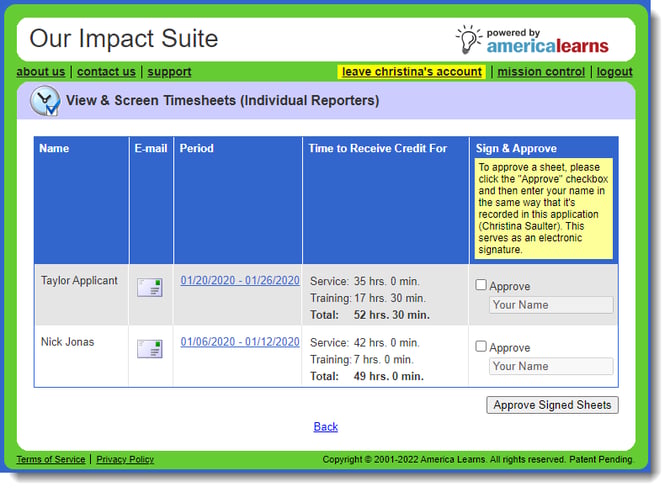Open the about us menu link
The height and width of the screenshot is (492, 670).
pos(41,72)
